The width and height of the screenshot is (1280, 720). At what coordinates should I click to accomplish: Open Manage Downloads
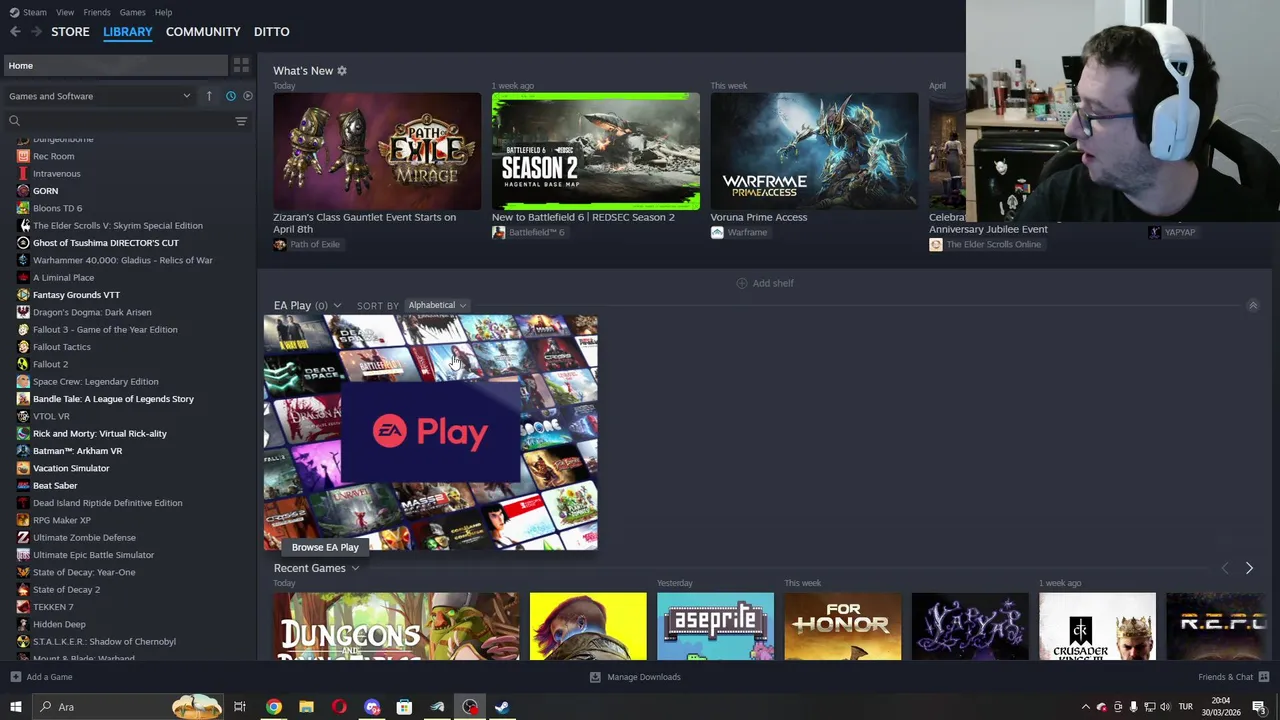click(635, 677)
